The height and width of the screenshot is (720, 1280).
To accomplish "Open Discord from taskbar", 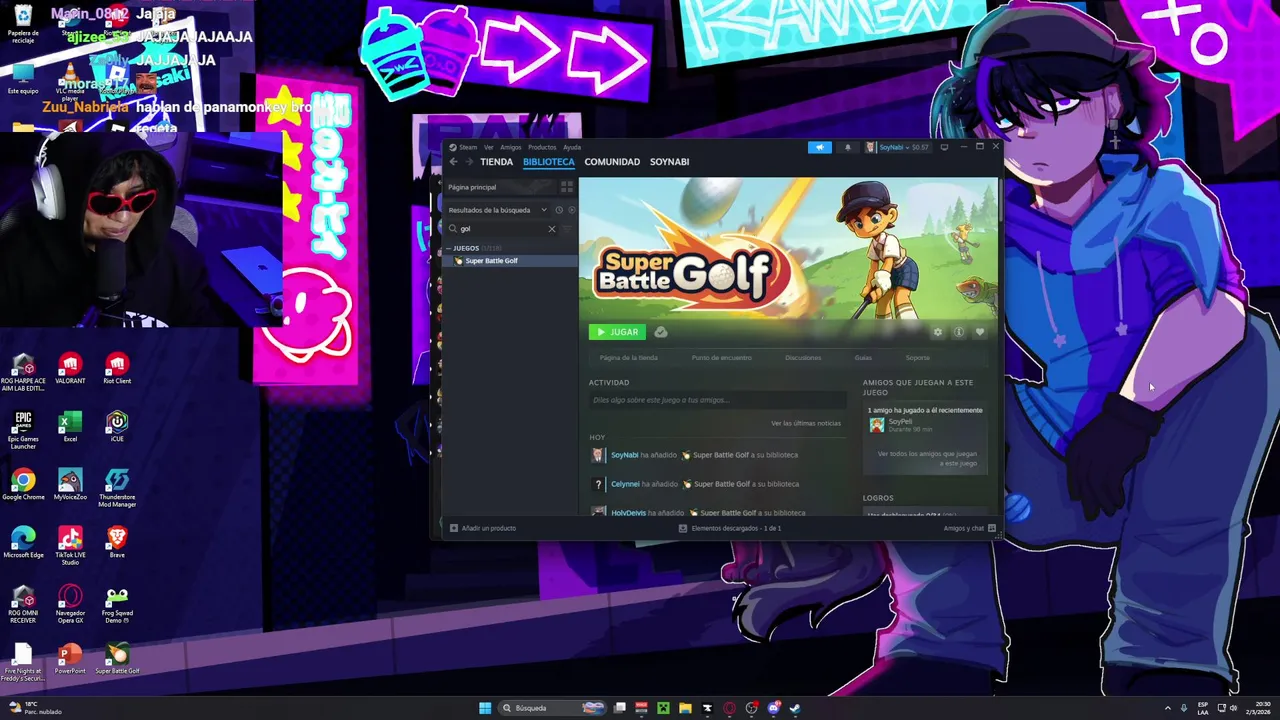I will [x=773, y=708].
